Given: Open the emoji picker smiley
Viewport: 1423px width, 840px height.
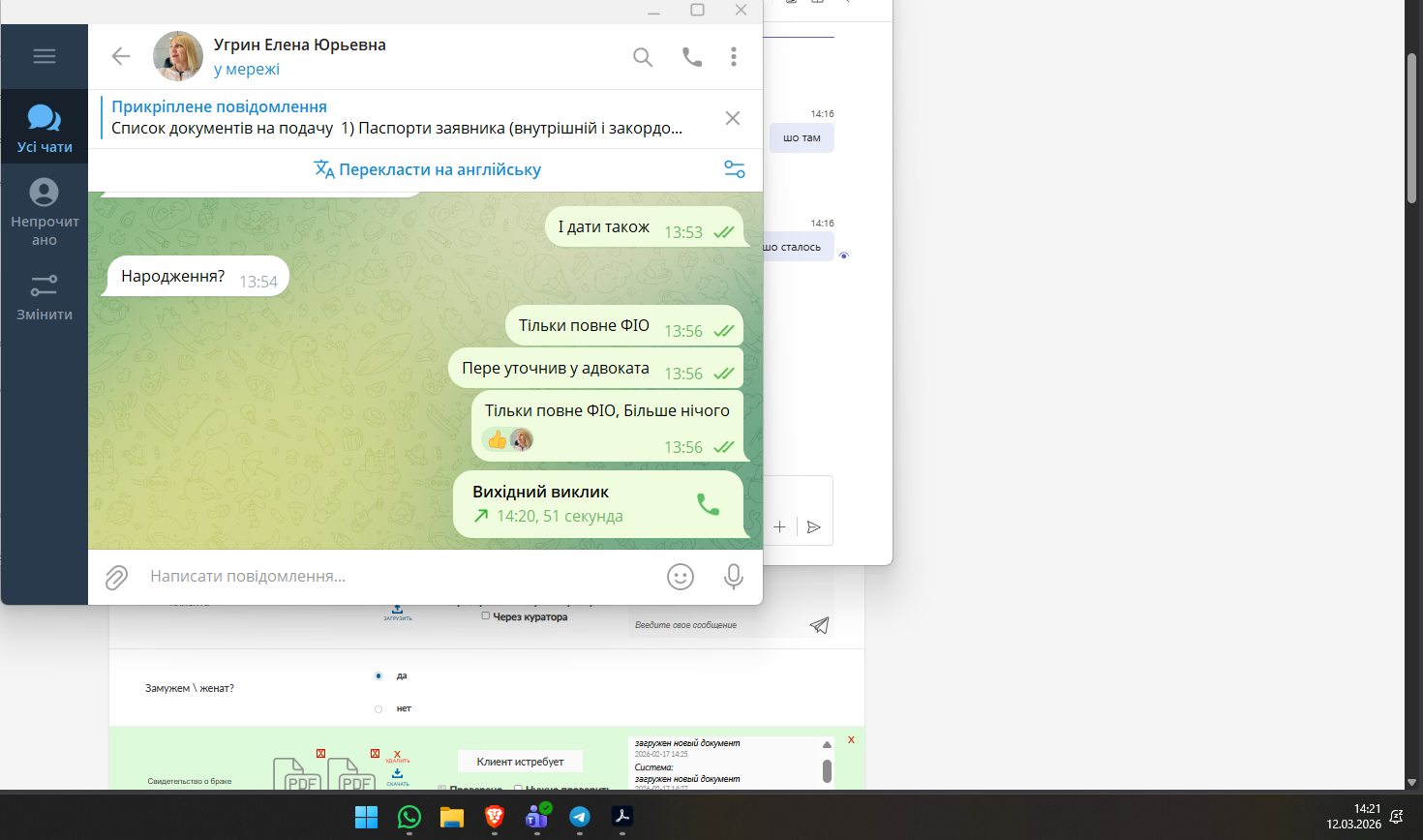Looking at the screenshot, I should click(x=681, y=577).
